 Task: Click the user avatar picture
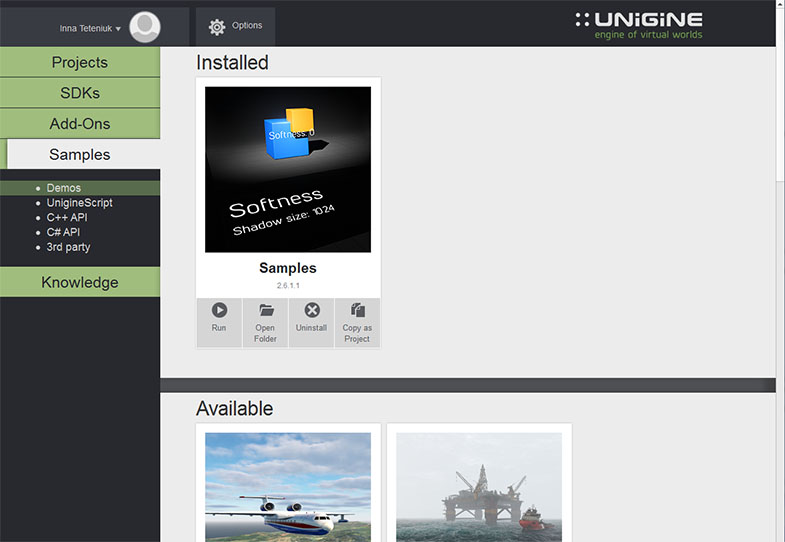pyautogui.click(x=145, y=27)
